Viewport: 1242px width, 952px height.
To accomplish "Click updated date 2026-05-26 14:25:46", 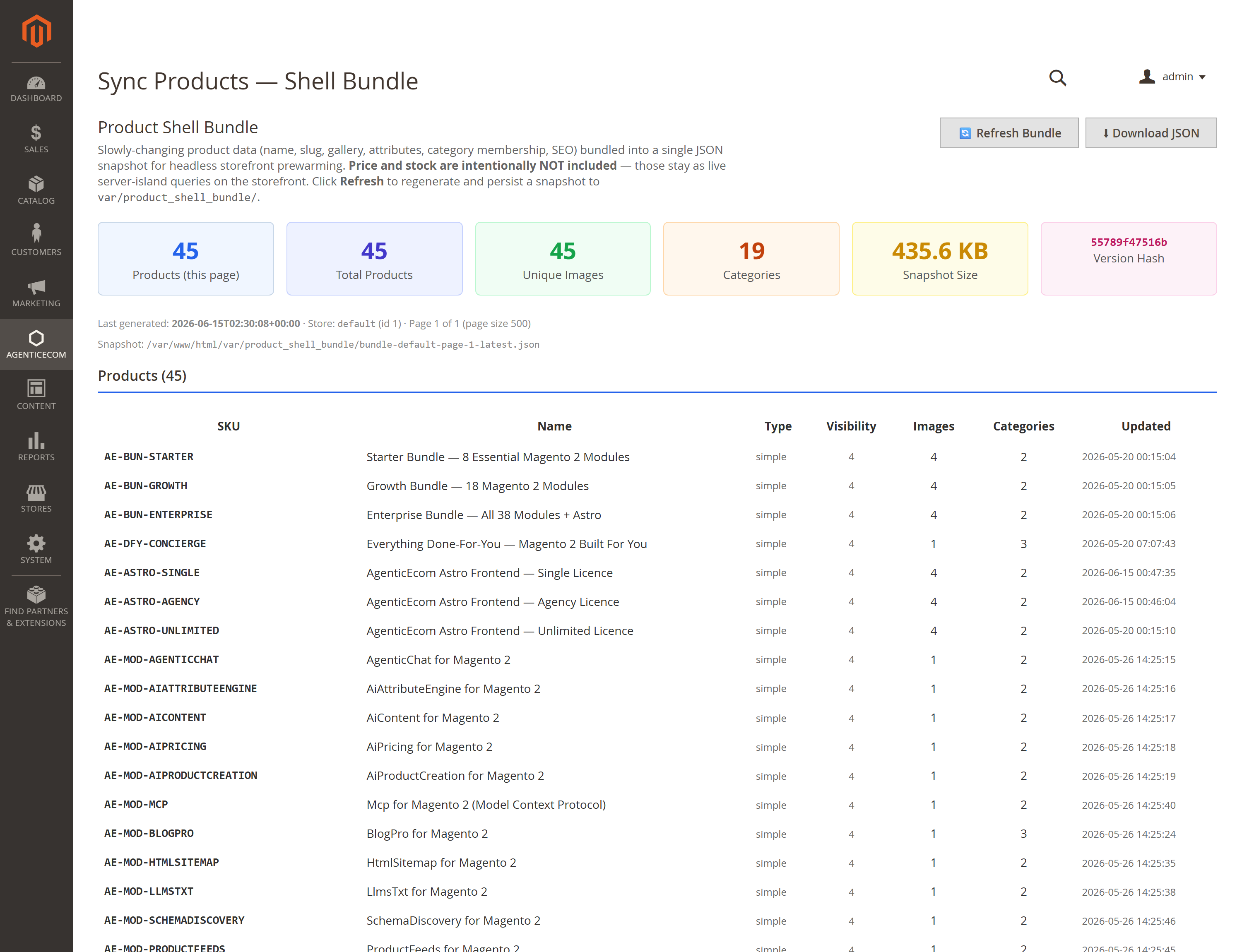I will tap(1128, 921).
